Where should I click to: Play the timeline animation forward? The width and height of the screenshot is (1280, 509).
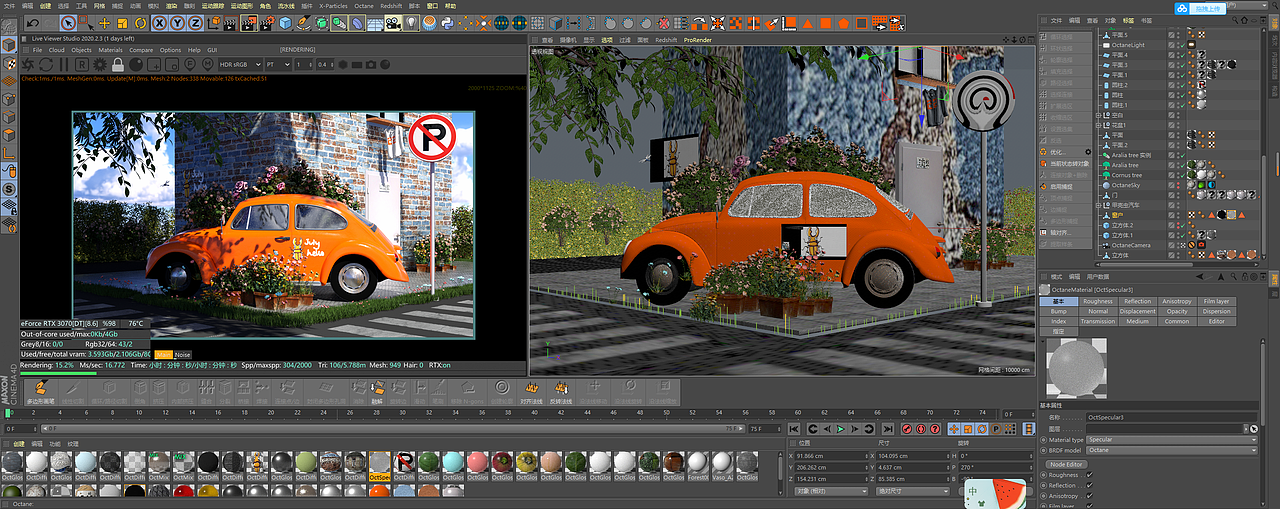click(x=841, y=429)
